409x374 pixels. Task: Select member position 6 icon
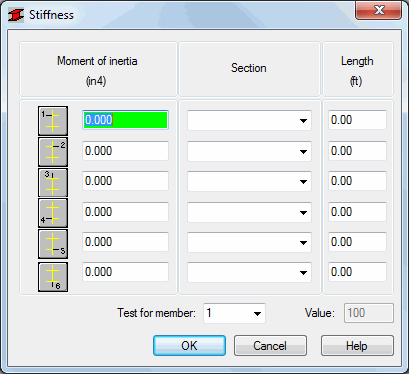coord(53,277)
